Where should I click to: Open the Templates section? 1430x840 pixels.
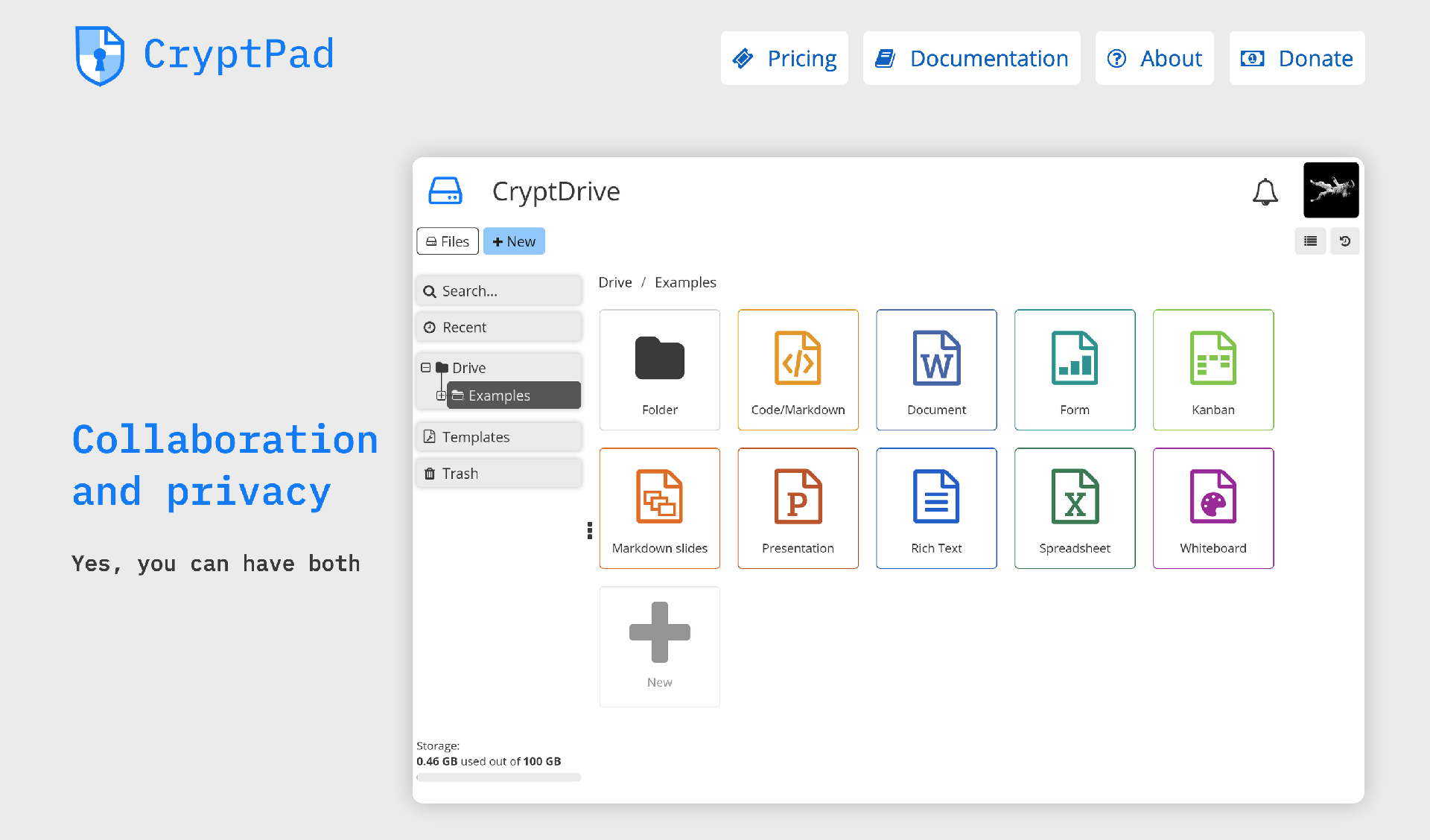(x=499, y=437)
